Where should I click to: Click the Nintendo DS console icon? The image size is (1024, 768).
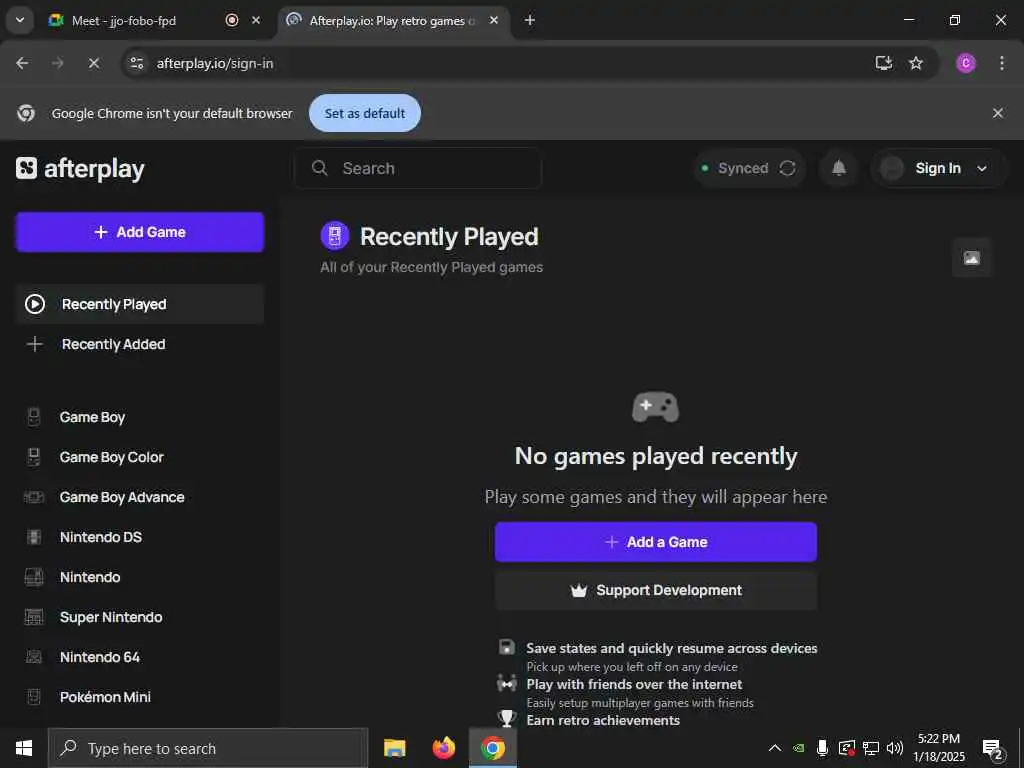pos(34,537)
